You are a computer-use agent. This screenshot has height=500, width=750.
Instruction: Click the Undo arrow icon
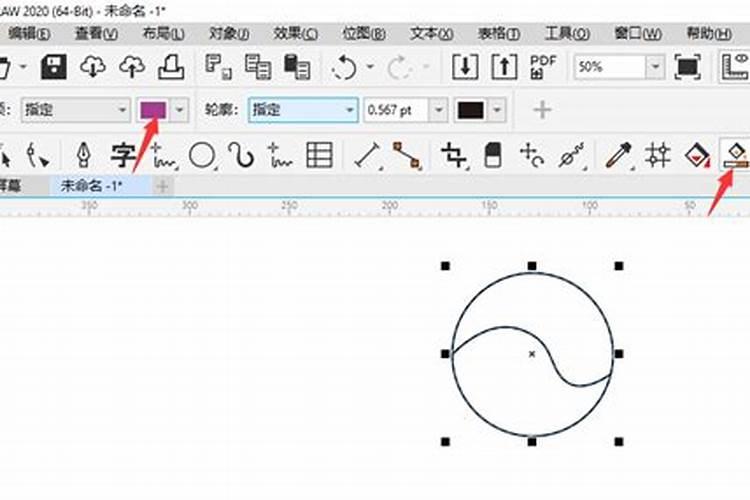[344, 67]
